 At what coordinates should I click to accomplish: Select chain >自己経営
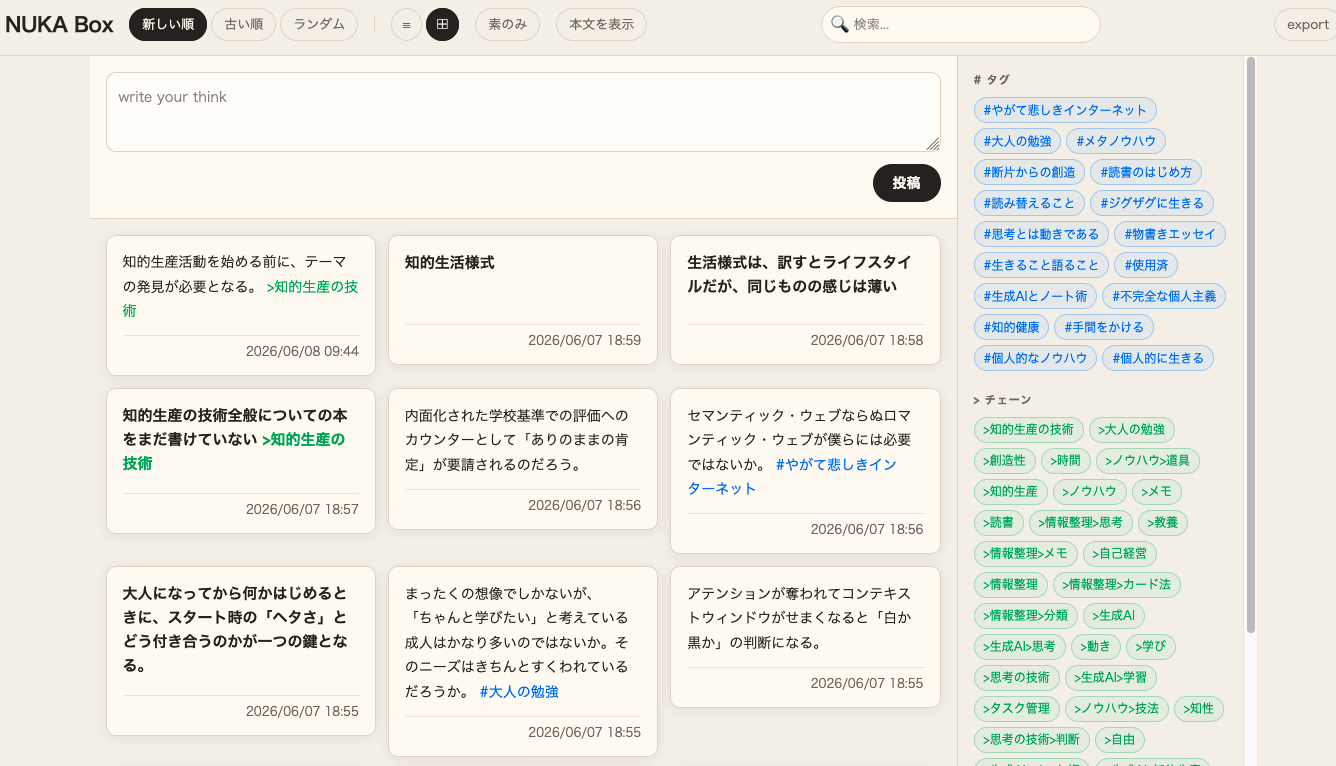[x=1120, y=554]
